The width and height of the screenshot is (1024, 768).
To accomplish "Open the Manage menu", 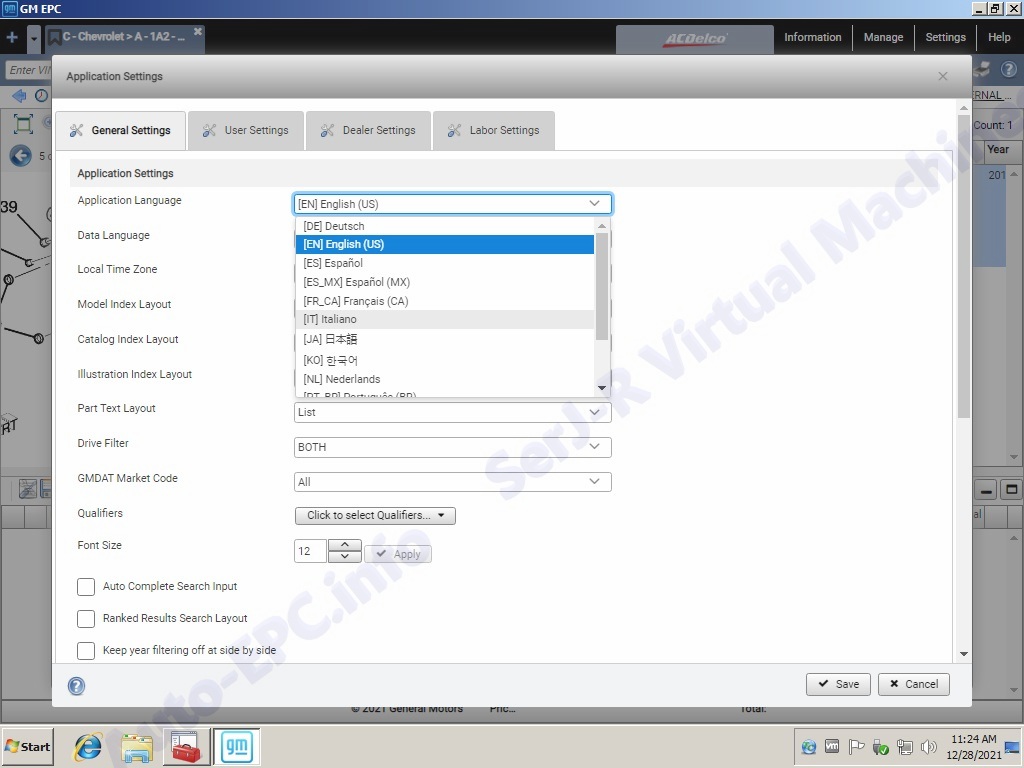I will [x=883, y=37].
